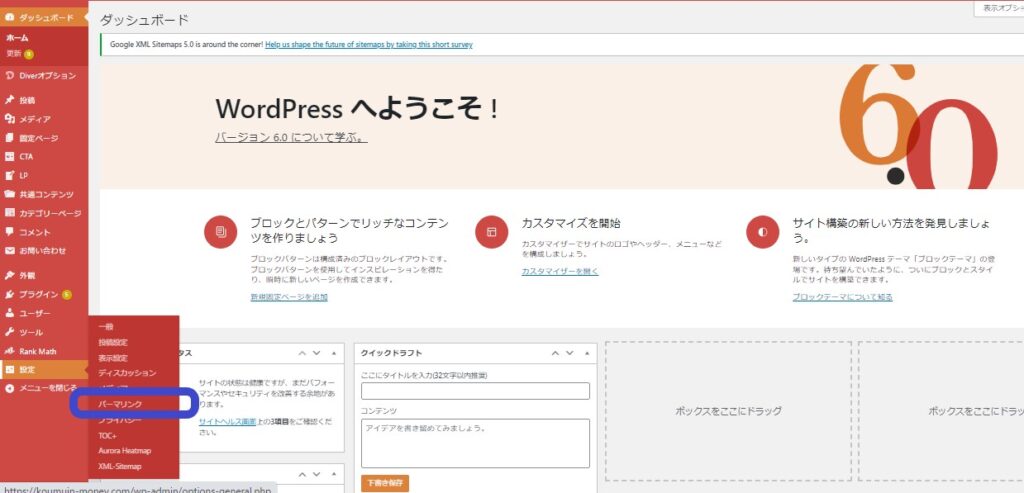Click the 更新 count badge under ホーム
This screenshot has height=493, width=1024.
28,54
